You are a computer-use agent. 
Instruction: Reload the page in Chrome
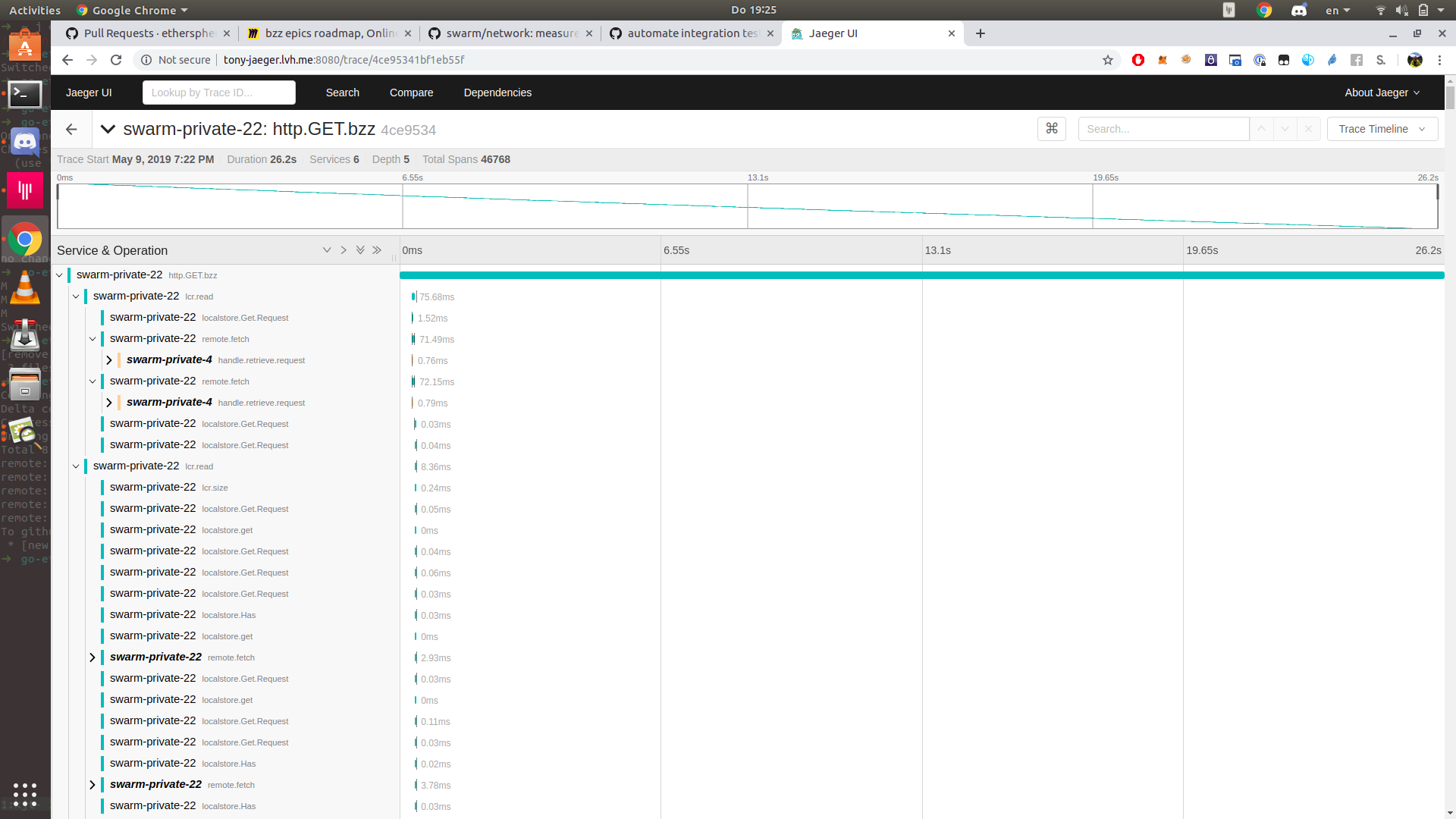coord(116,60)
